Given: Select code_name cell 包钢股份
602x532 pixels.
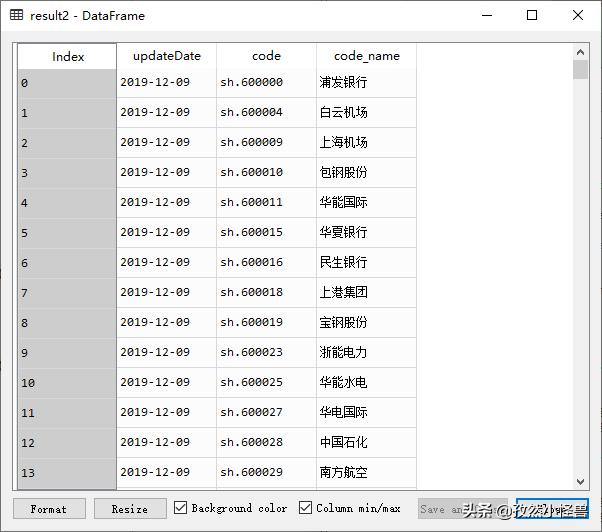Looking at the screenshot, I should pos(367,172).
